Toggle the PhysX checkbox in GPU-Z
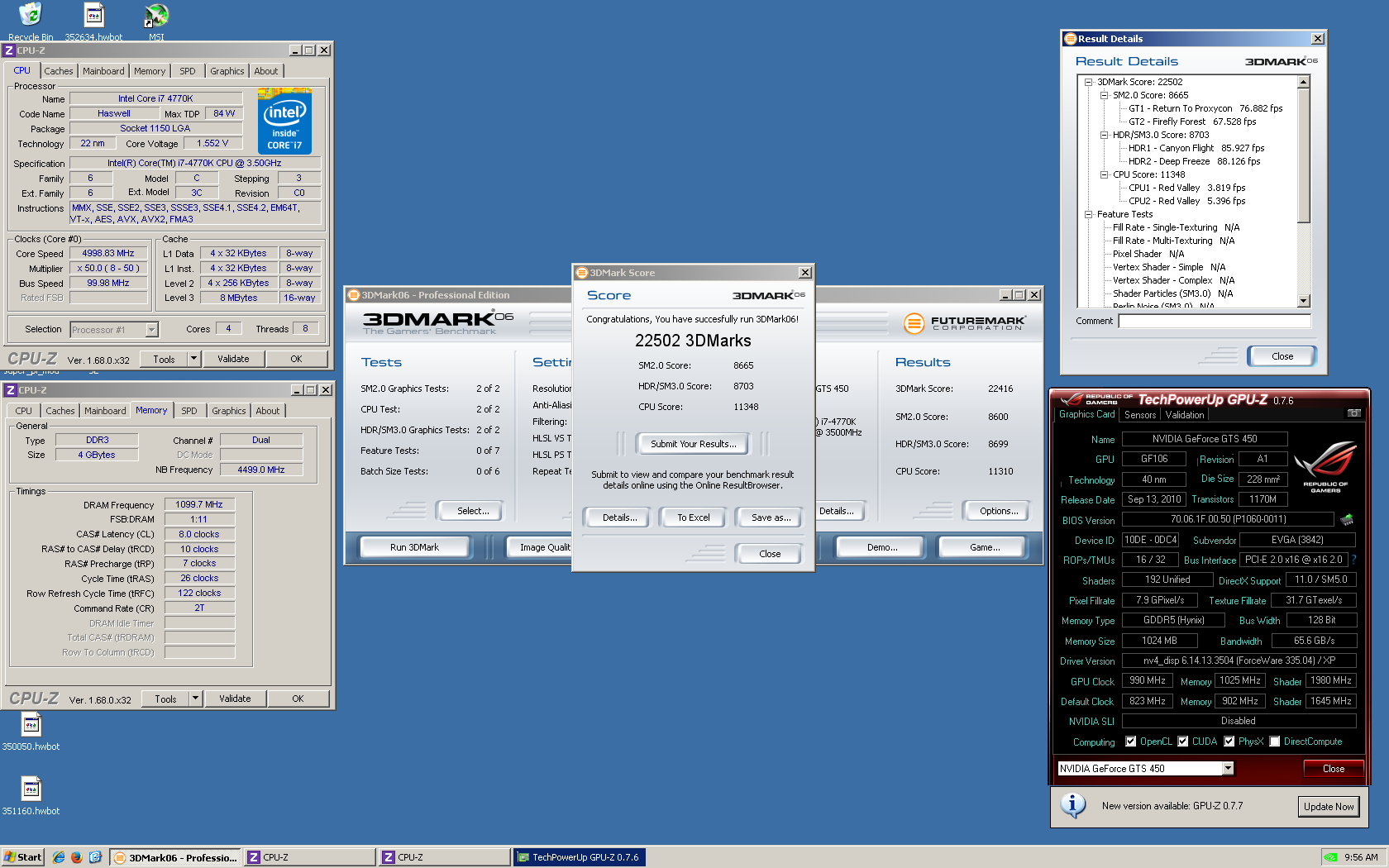The image size is (1389, 868). pyautogui.click(x=1229, y=742)
